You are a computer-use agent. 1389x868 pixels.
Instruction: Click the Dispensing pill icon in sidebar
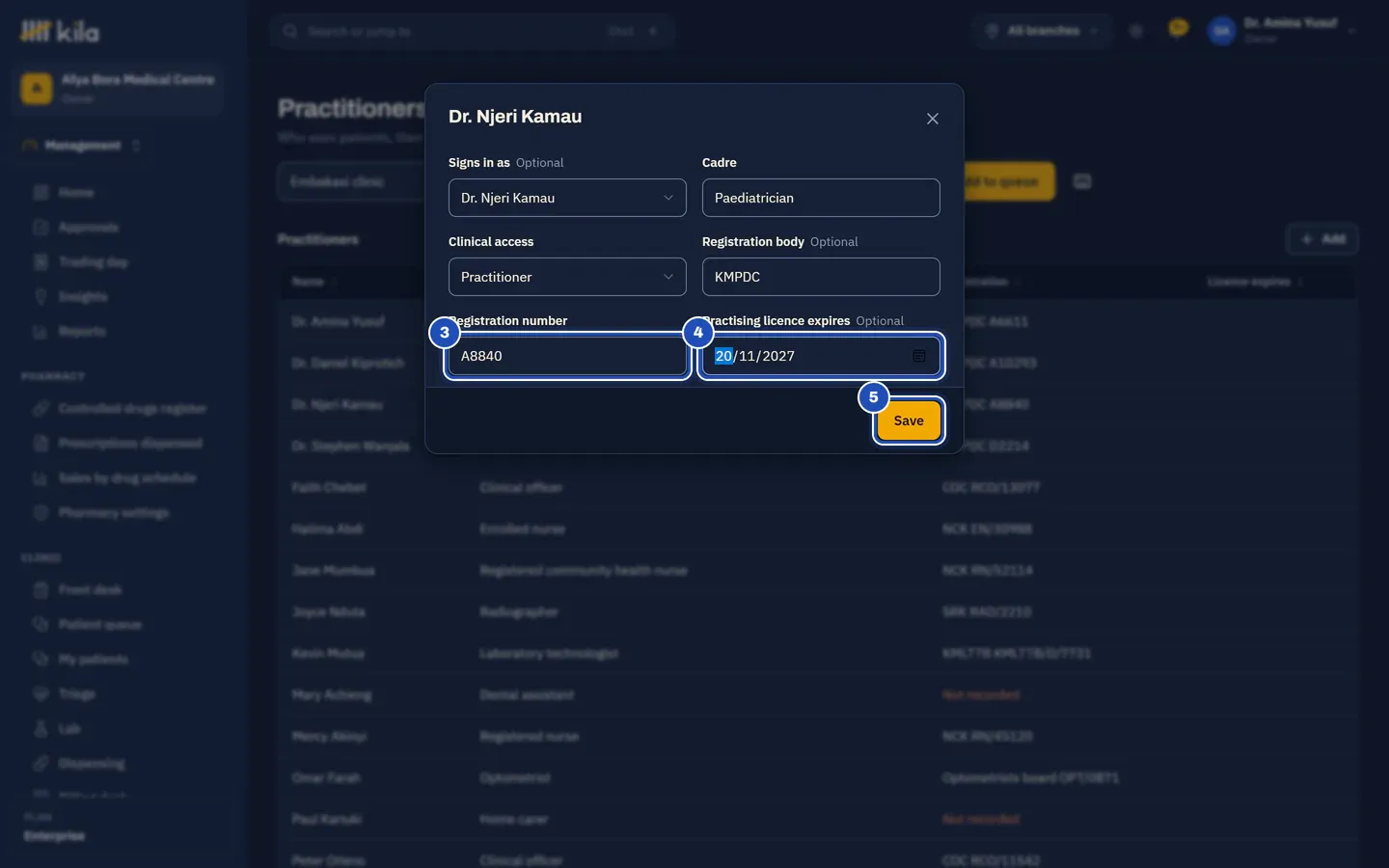(x=41, y=764)
